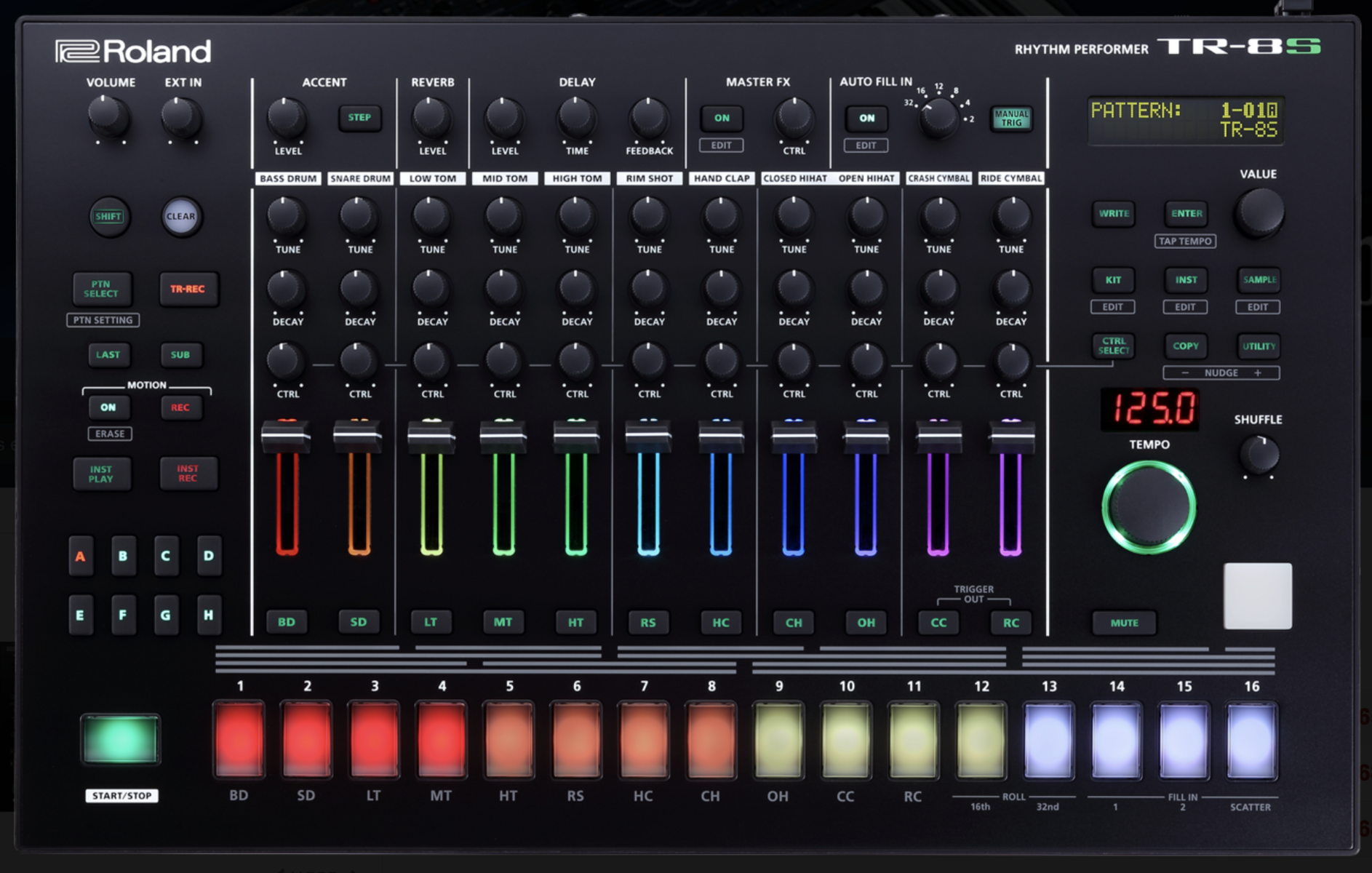Select the PTN SELECT button
This screenshot has width=1372, height=873.
pyautogui.click(x=101, y=289)
